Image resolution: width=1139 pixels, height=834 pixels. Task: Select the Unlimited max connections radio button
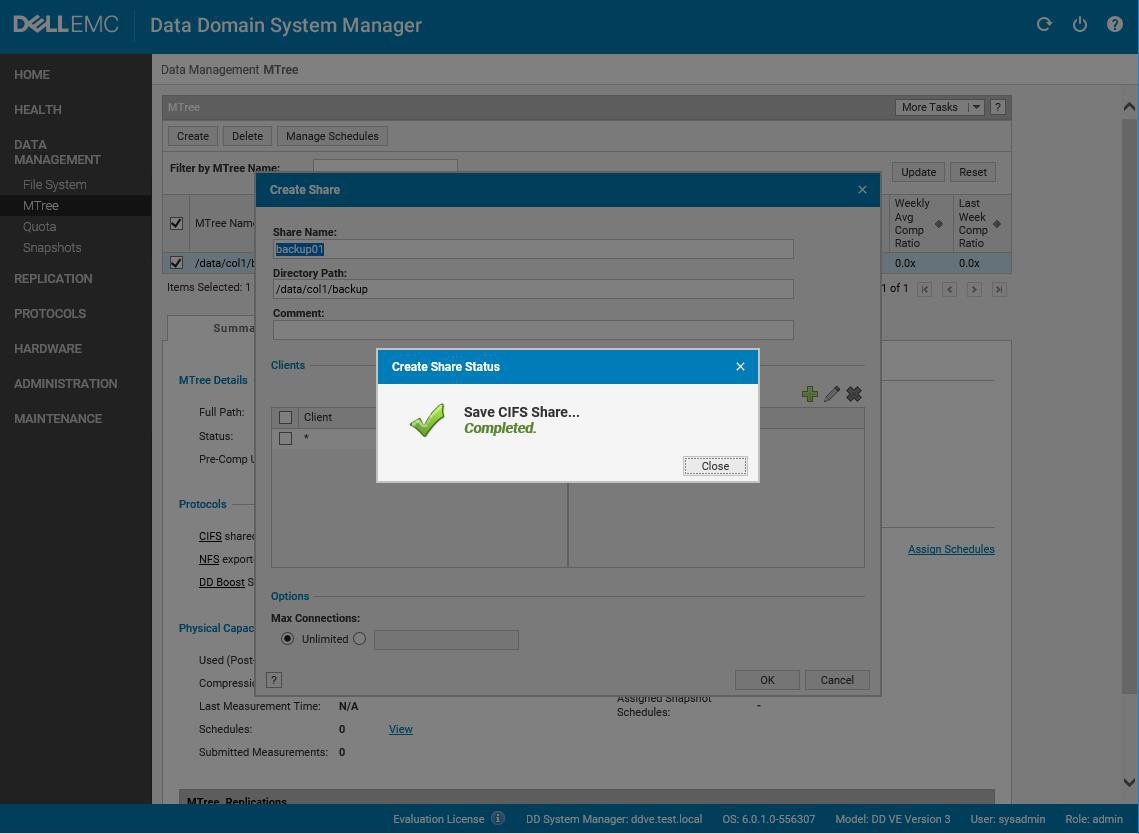287,638
